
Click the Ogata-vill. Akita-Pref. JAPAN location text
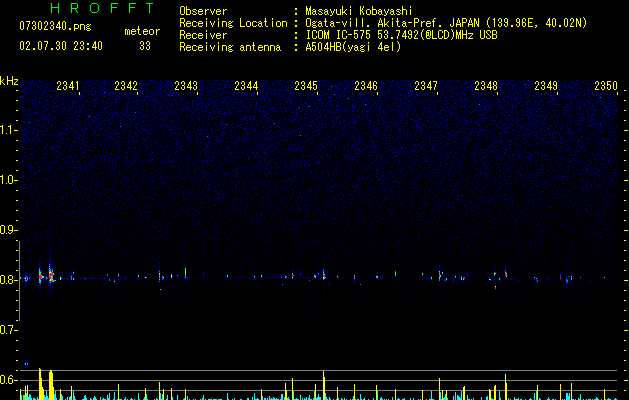[x=446, y=23]
